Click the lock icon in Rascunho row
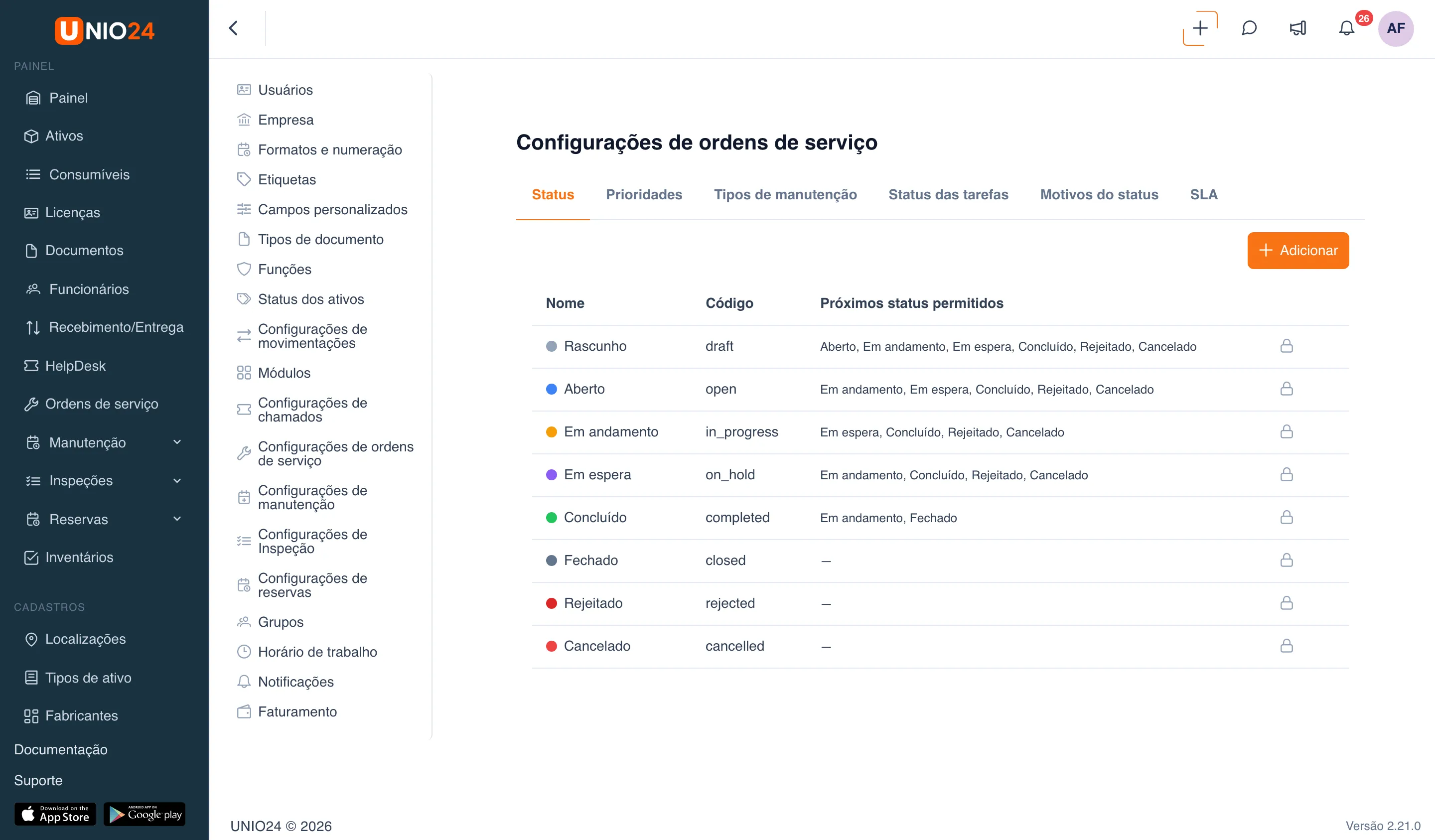Screen dimensions: 1435x840 (1287, 346)
